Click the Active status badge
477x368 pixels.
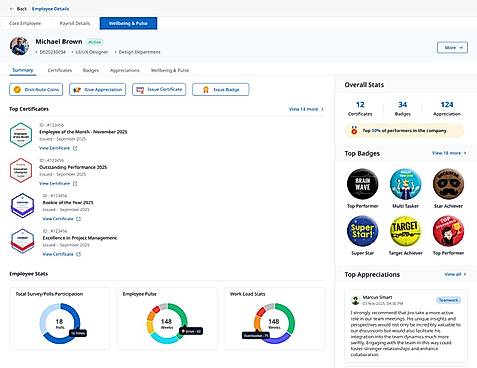(95, 42)
